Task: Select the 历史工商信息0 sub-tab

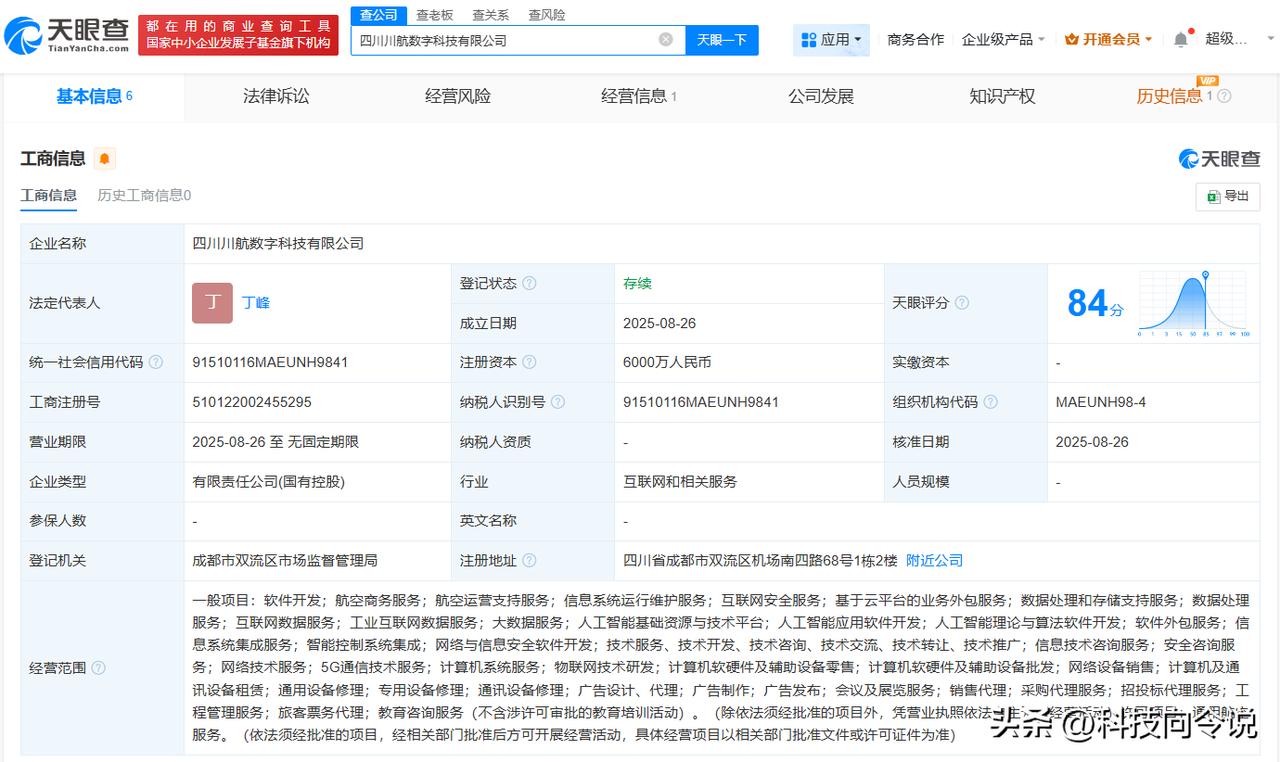Action: tap(144, 195)
